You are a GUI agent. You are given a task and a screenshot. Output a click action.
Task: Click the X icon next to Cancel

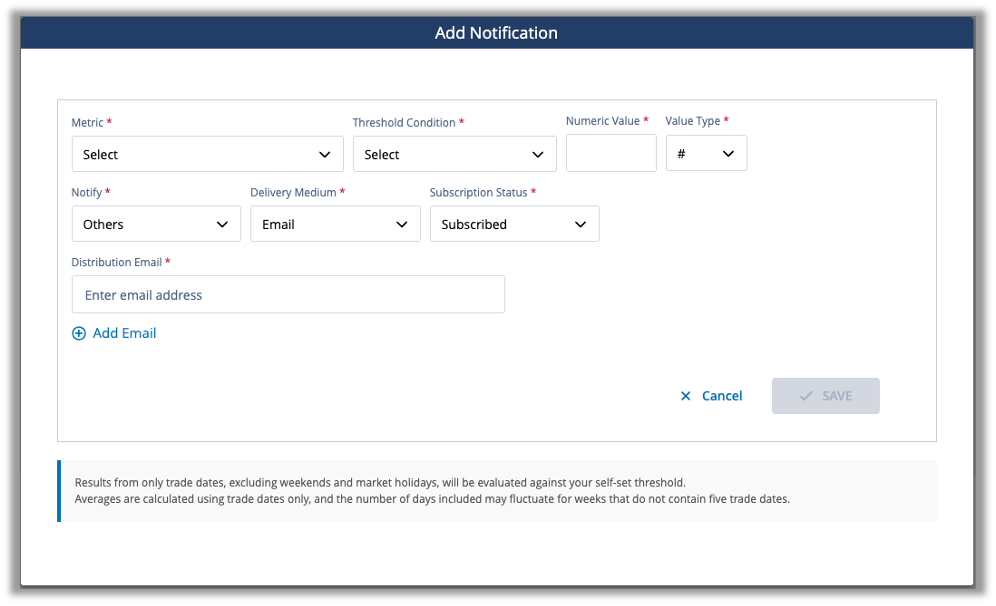click(x=685, y=396)
